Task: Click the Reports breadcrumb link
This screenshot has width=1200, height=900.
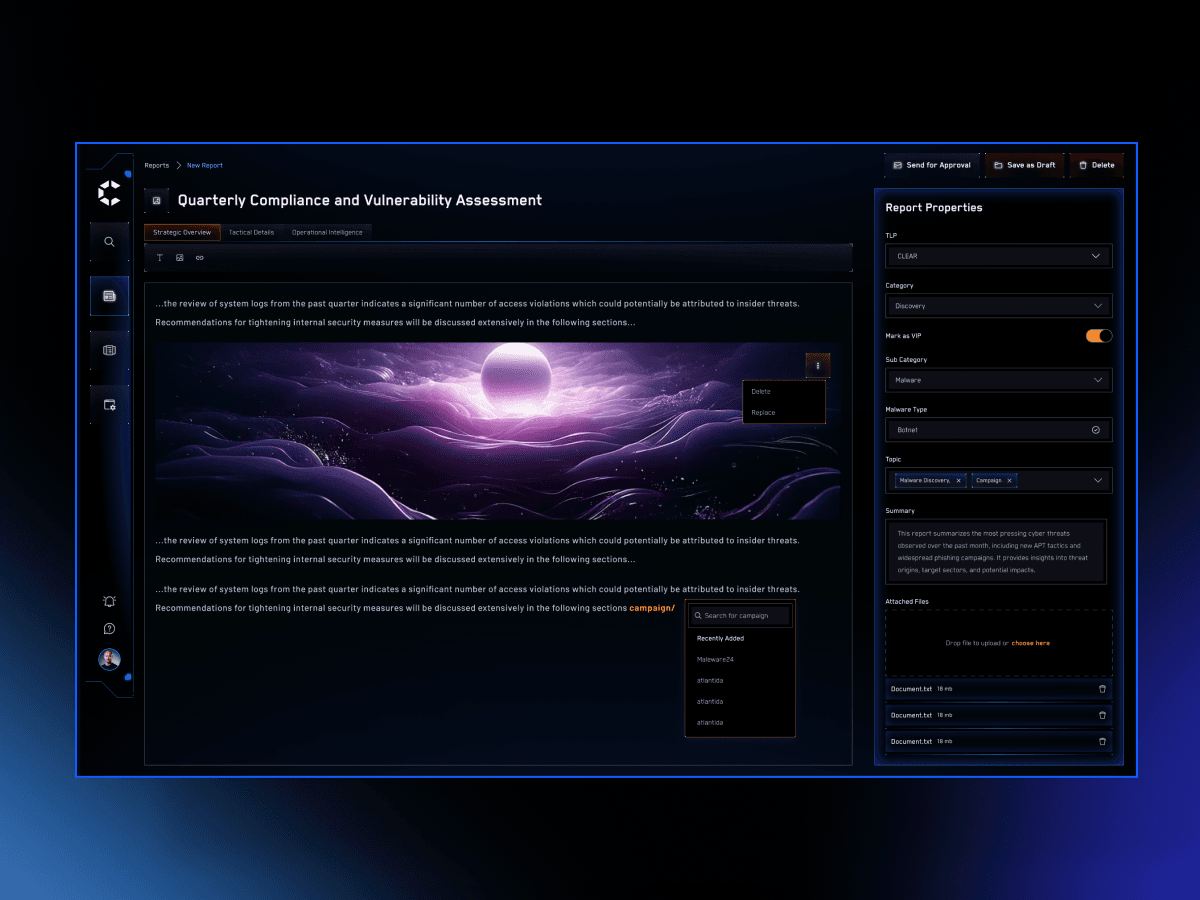Action: click(157, 166)
